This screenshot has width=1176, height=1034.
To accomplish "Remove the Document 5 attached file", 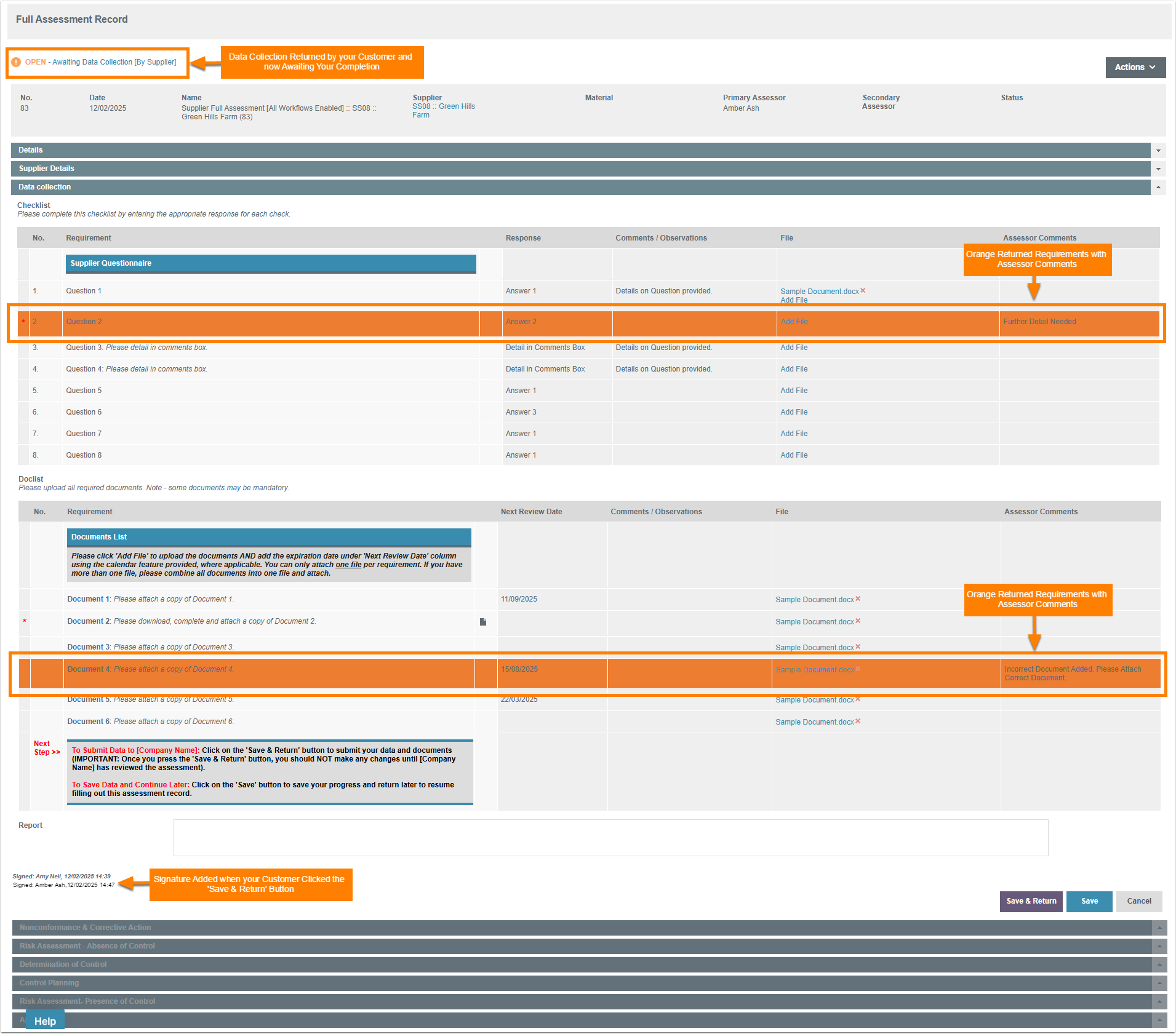I will (x=858, y=699).
